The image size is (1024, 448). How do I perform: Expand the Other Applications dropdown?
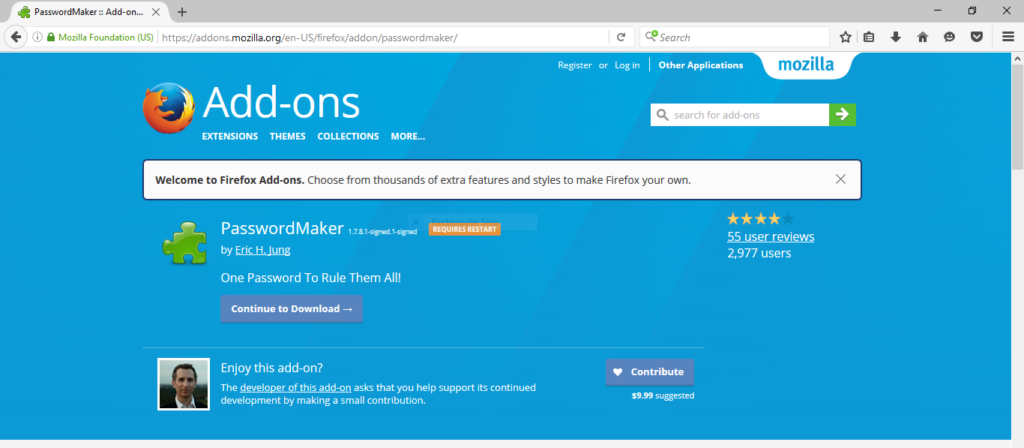(x=700, y=65)
